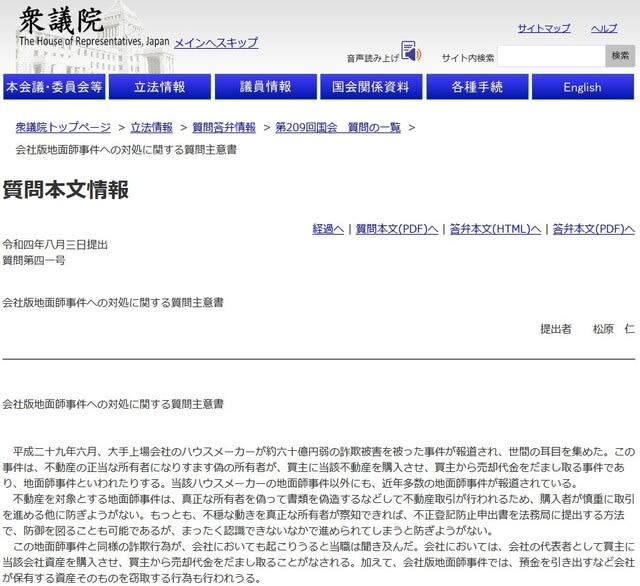Open the 答弁本文(HTML)へ link
This screenshot has width=640, height=586.
(495, 229)
